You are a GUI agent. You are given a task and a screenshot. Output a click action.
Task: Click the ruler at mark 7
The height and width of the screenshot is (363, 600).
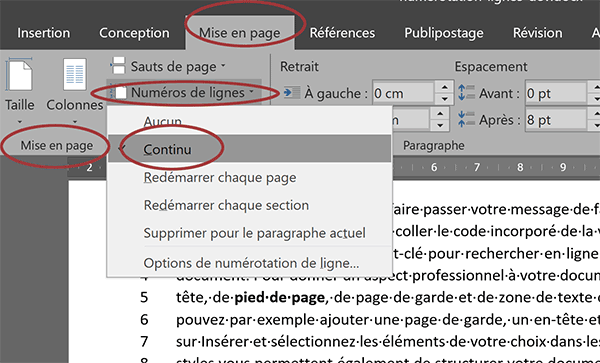point(477,167)
